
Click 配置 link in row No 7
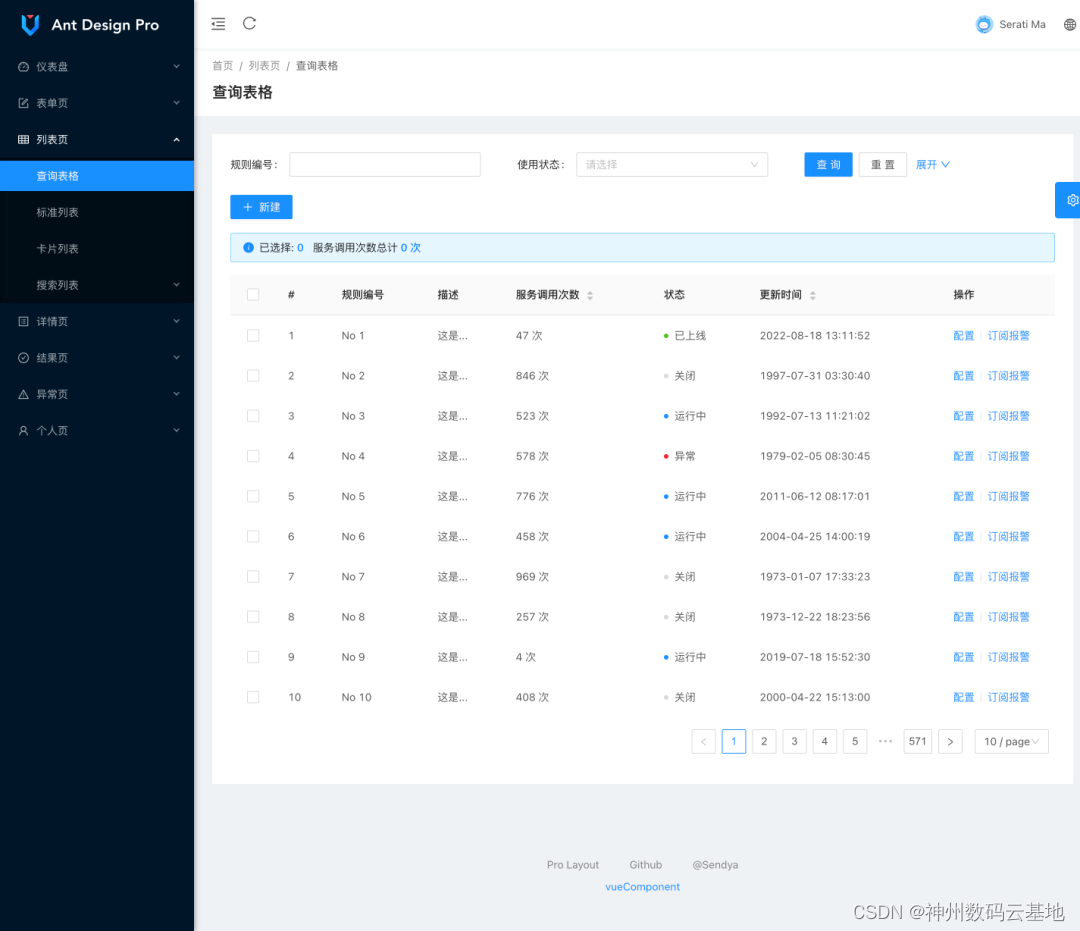pyautogui.click(x=964, y=576)
